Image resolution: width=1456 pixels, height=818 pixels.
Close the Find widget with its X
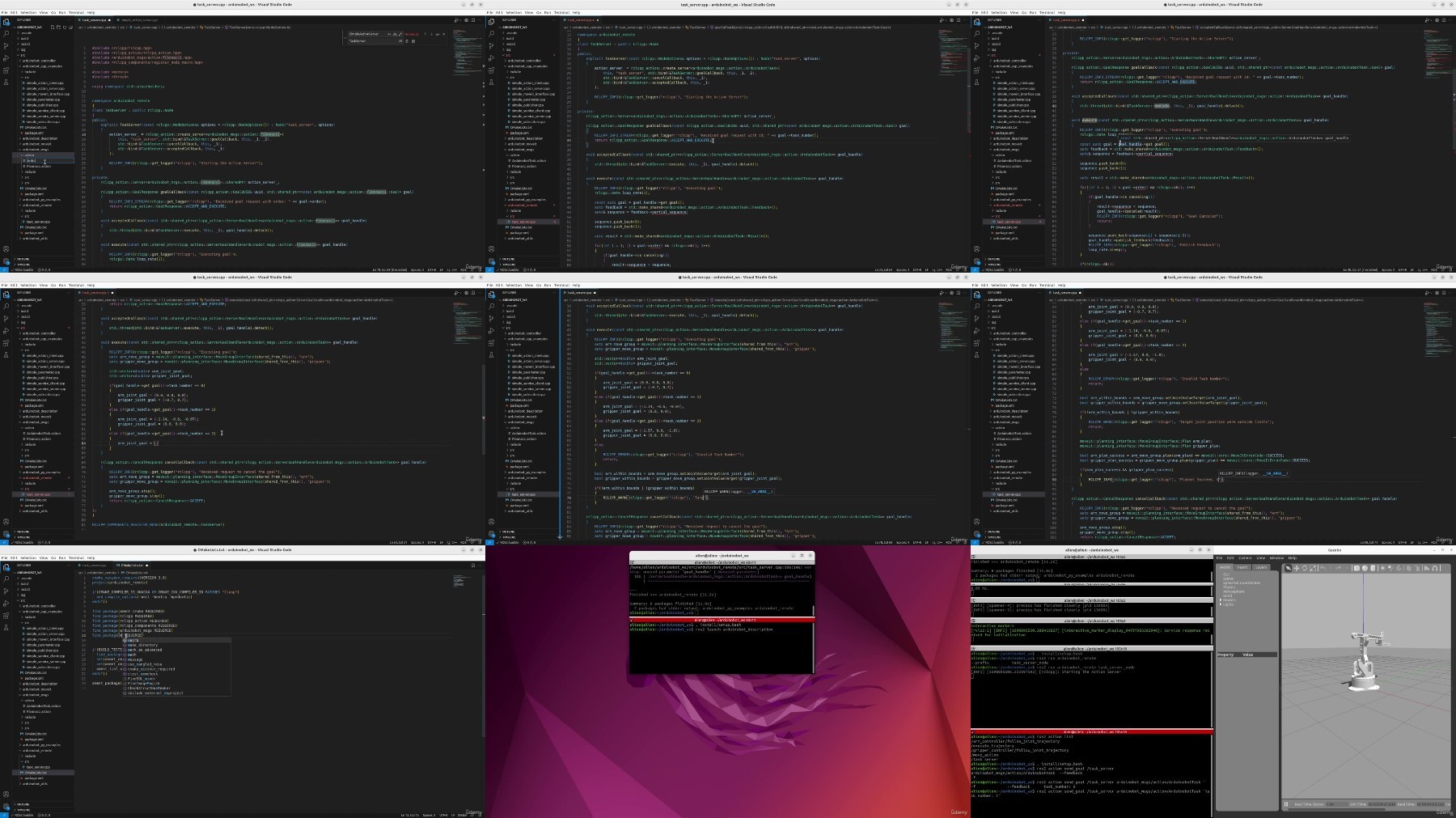(443, 34)
